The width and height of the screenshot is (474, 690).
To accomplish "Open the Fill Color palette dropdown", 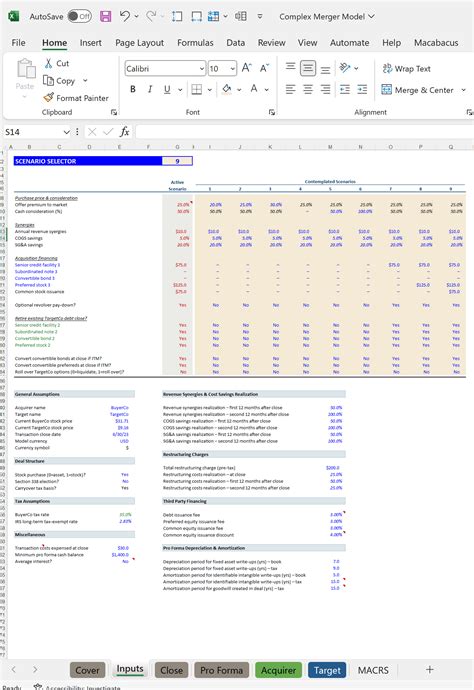I will coord(239,90).
